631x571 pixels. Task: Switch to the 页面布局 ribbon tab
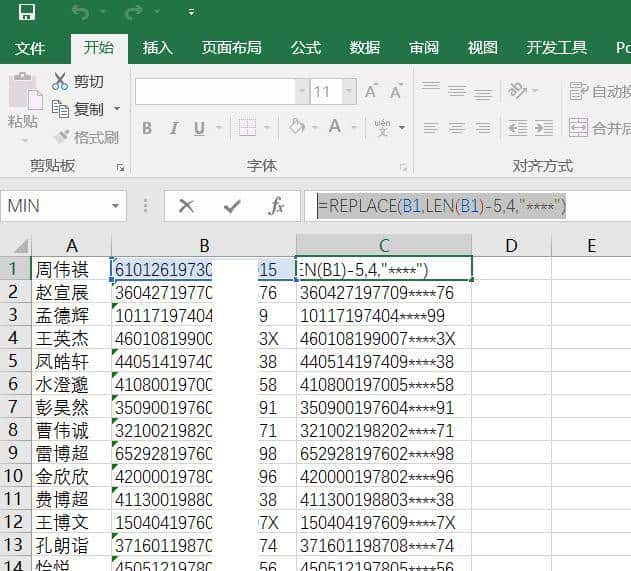click(x=232, y=48)
